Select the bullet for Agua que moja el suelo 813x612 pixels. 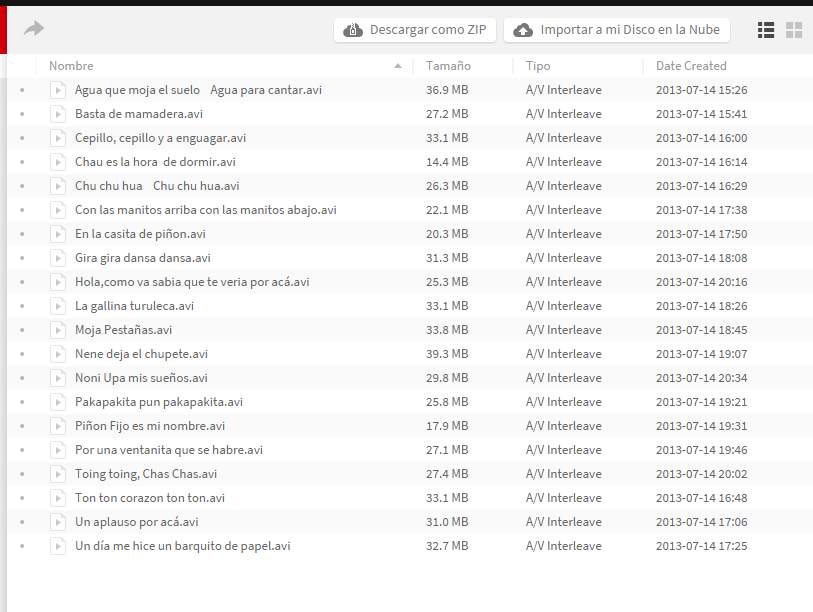click(x=22, y=90)
